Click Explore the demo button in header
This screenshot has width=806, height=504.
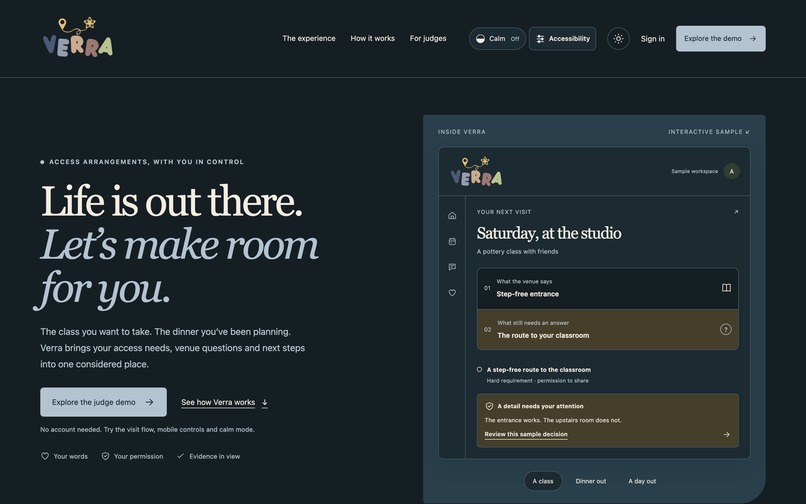coord(720,39)
